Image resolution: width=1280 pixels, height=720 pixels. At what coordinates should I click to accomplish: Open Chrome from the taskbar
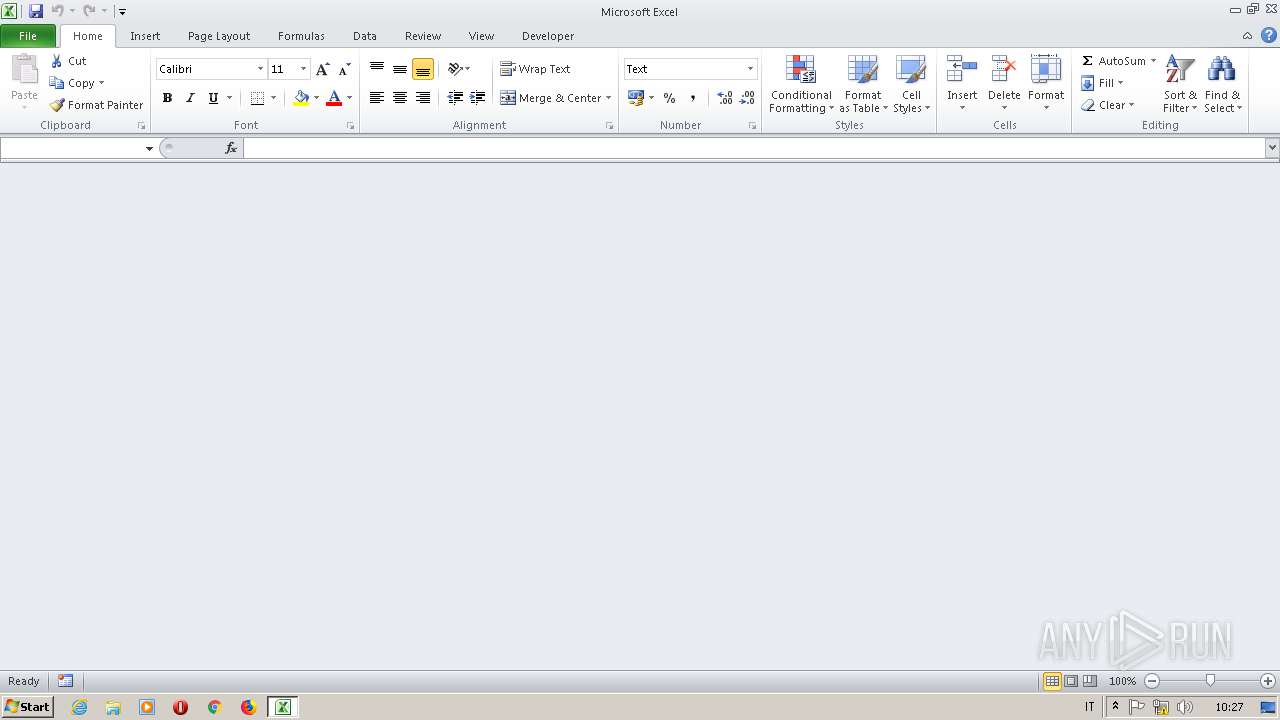[214, 707]
